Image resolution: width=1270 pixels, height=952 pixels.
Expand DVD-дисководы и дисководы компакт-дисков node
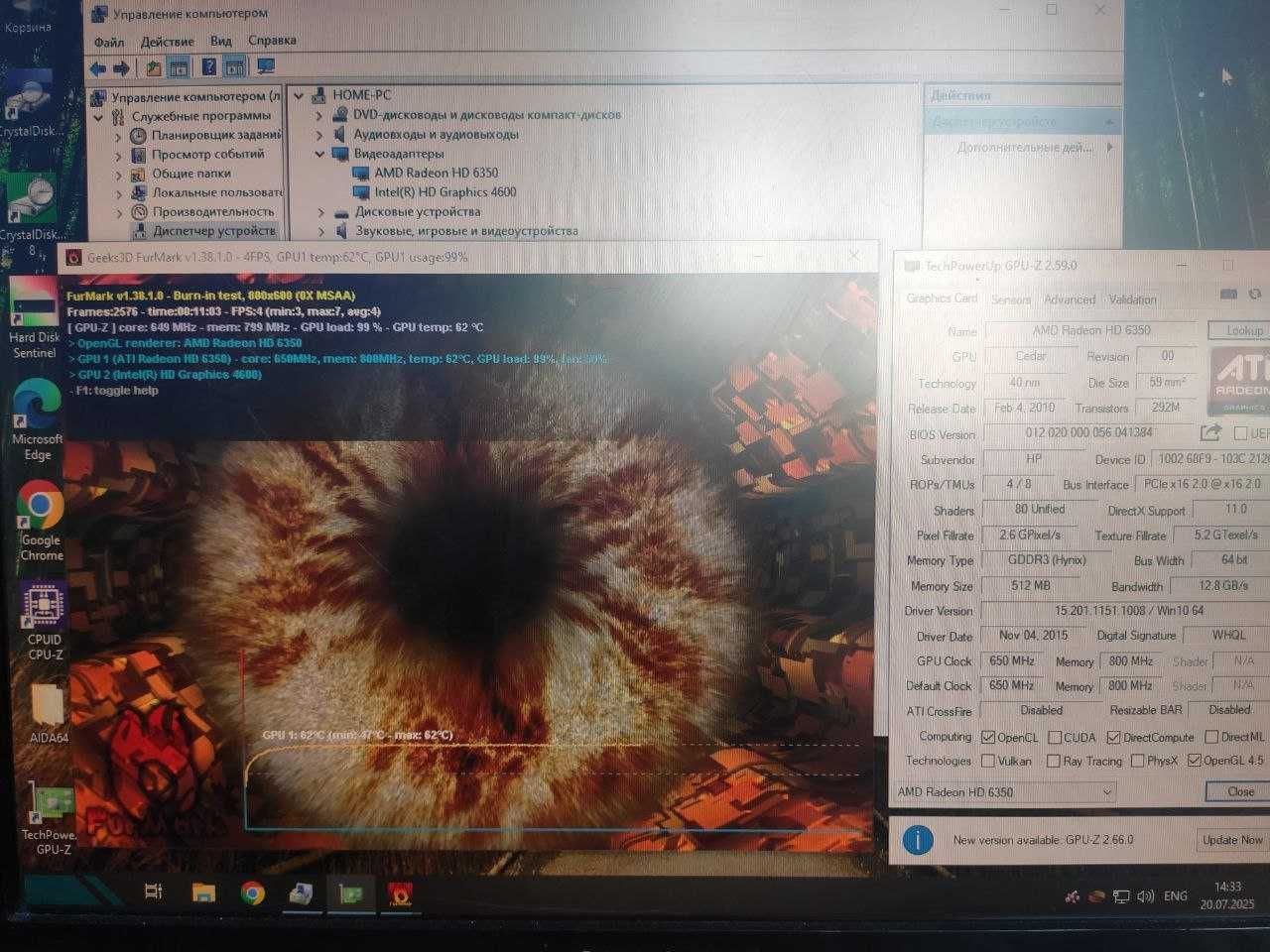319,115
